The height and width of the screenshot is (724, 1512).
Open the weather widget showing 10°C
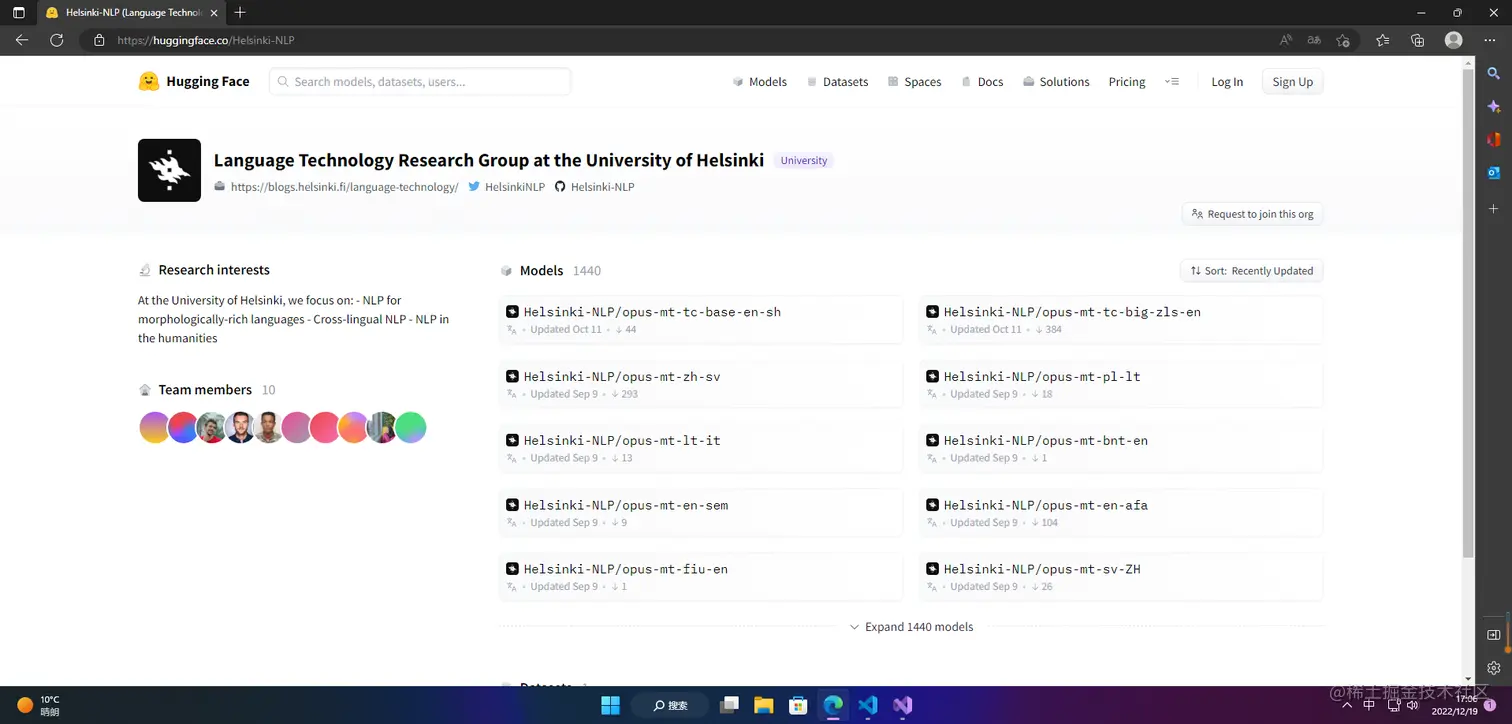pyautogui.click(x=38, y=705)
